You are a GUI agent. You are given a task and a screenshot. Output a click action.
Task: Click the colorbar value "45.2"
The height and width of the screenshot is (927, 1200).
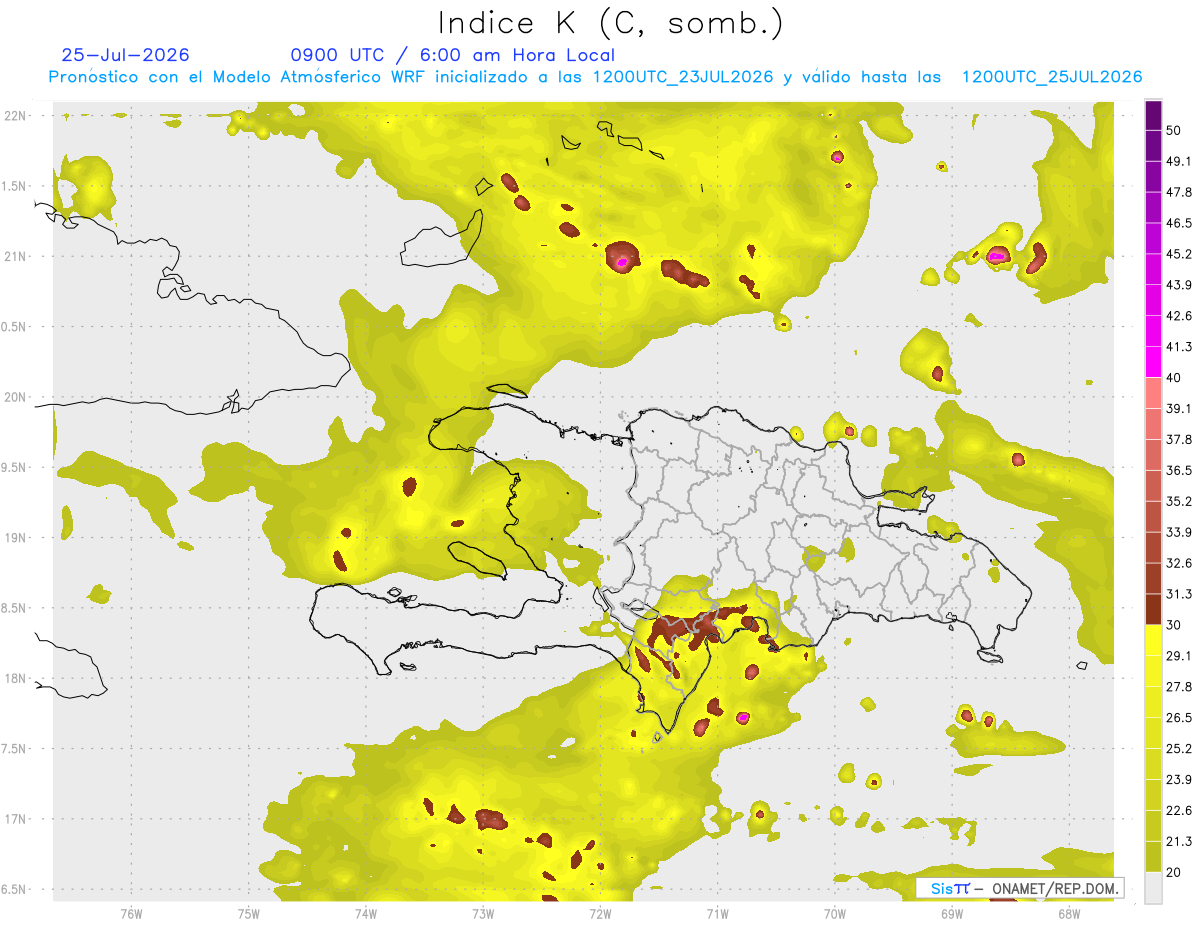pyautogui.click(x=1179, y=254)
